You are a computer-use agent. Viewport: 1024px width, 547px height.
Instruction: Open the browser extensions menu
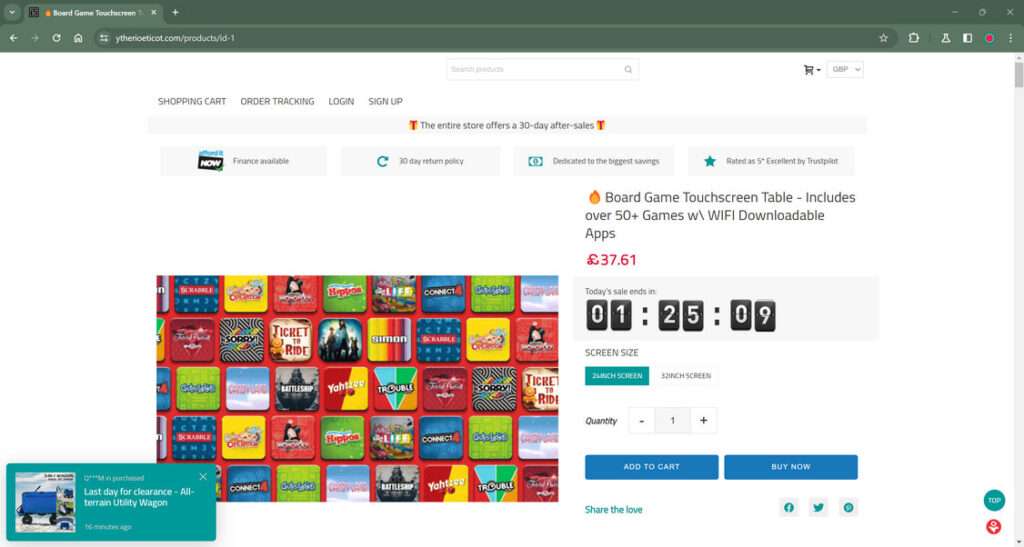(x=914, y=38)
